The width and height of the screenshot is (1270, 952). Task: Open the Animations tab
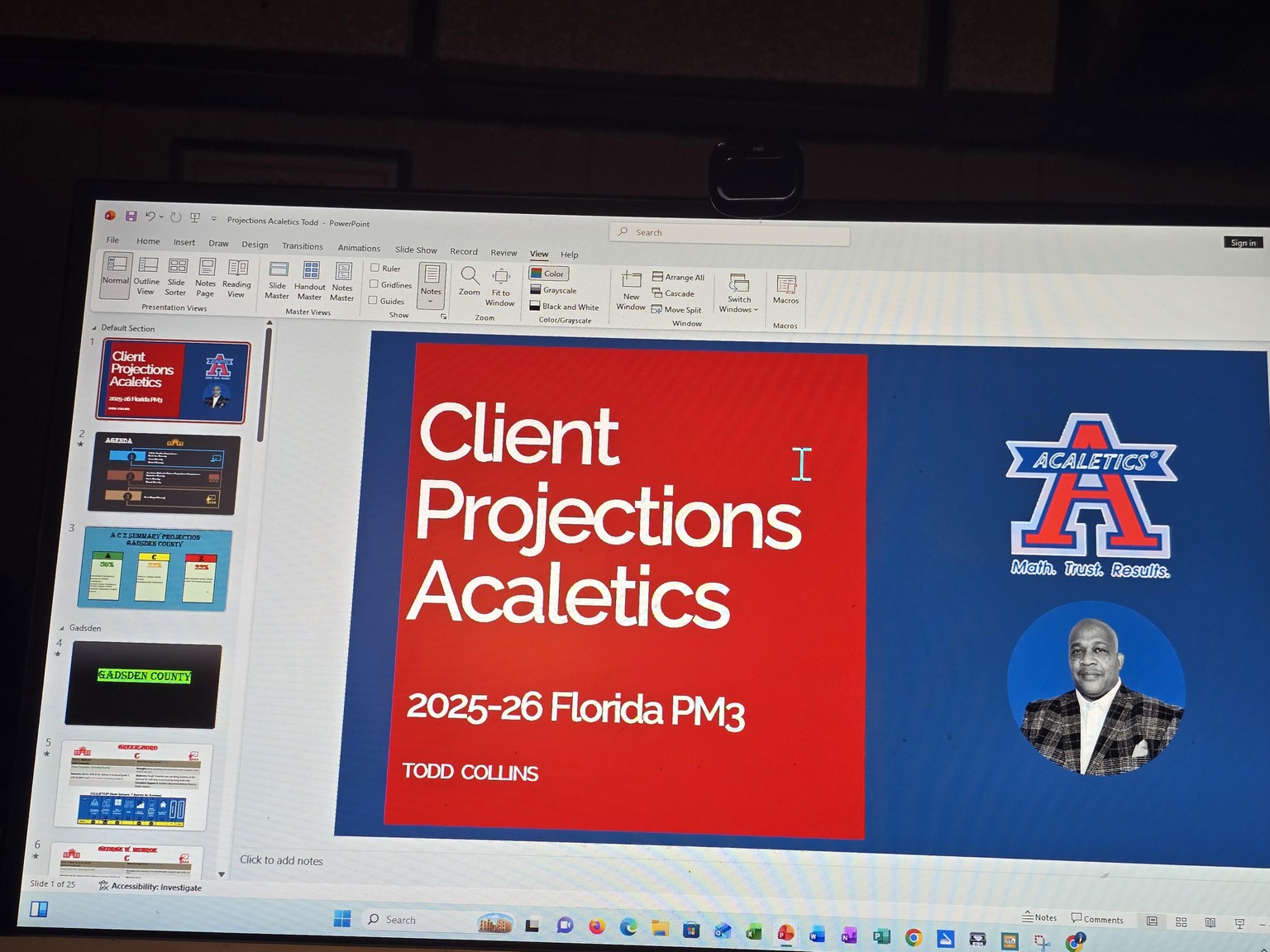pyautogui.click(x=359, y=248)
